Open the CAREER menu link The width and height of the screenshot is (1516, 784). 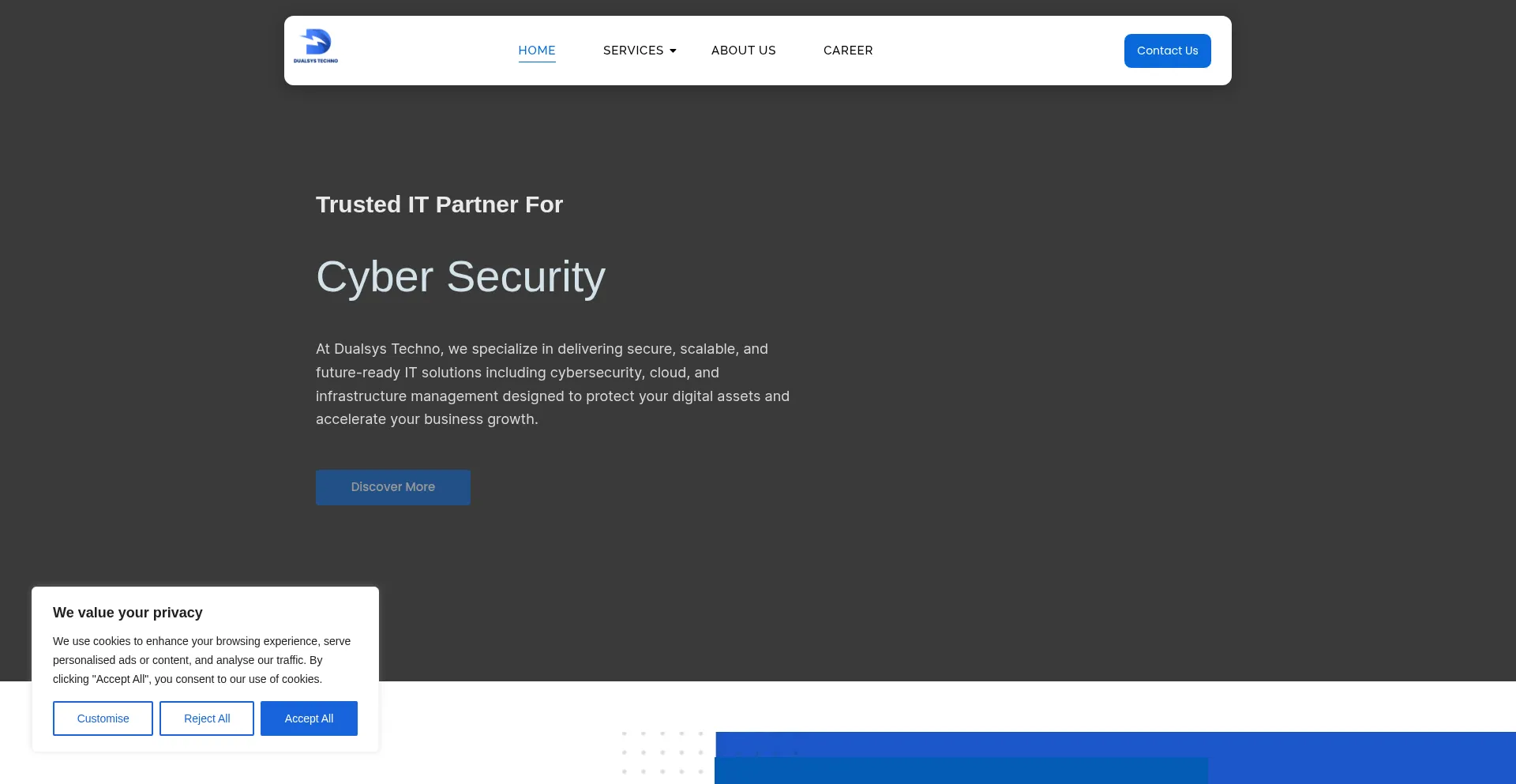848,51
